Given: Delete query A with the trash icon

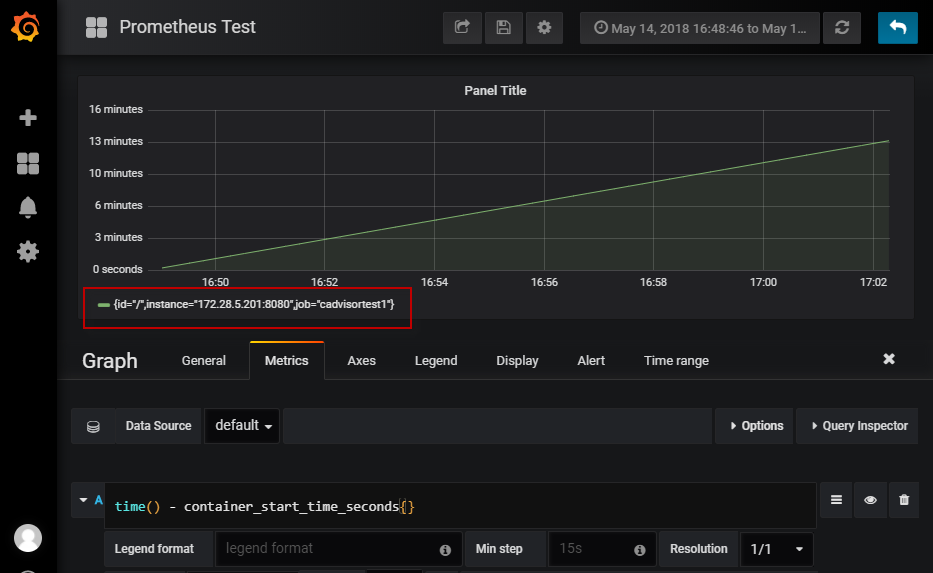Looking at the screenshot, I should (904, 500).
